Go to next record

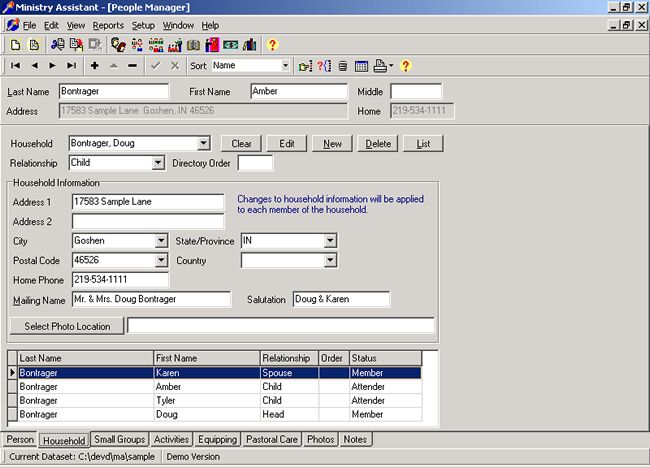point(53,65)
